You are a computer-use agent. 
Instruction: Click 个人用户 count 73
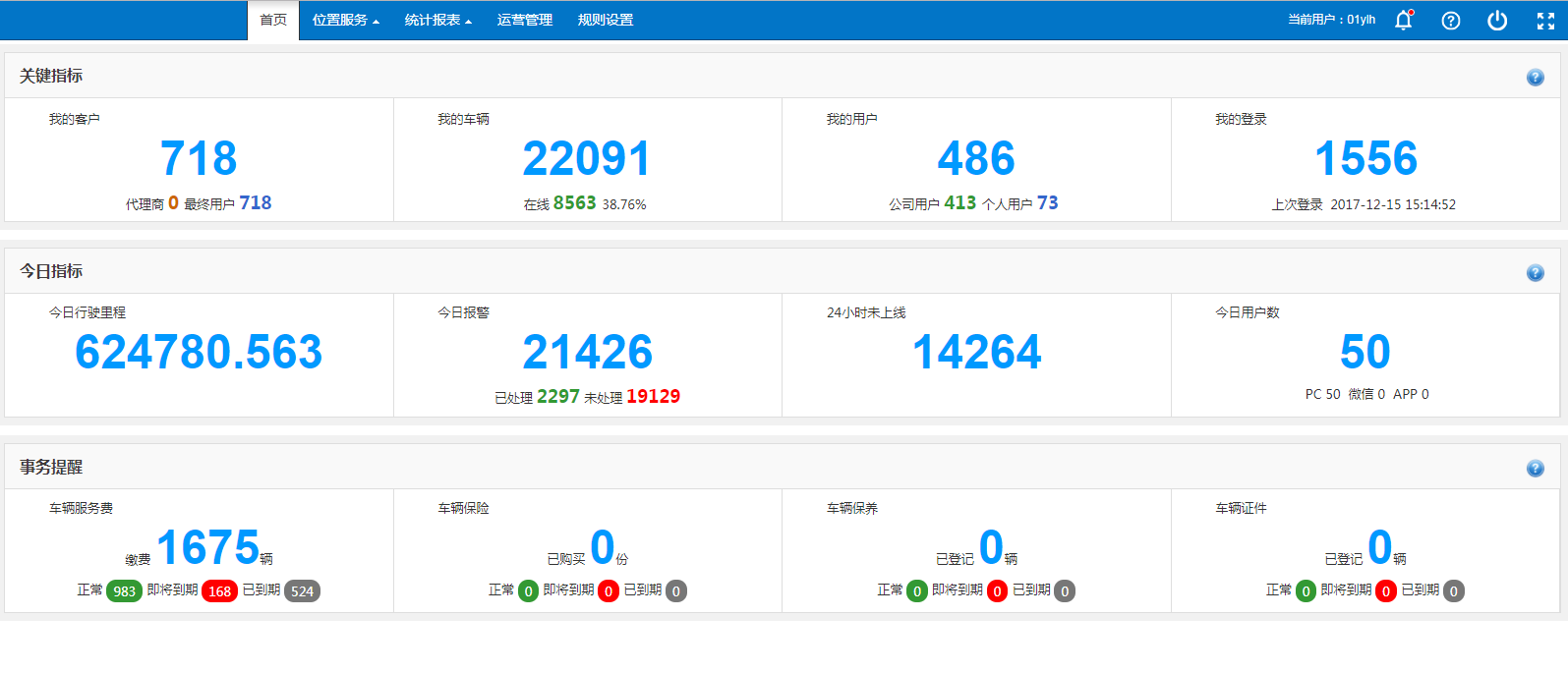pyautogui.click(x=1048, y=203)
